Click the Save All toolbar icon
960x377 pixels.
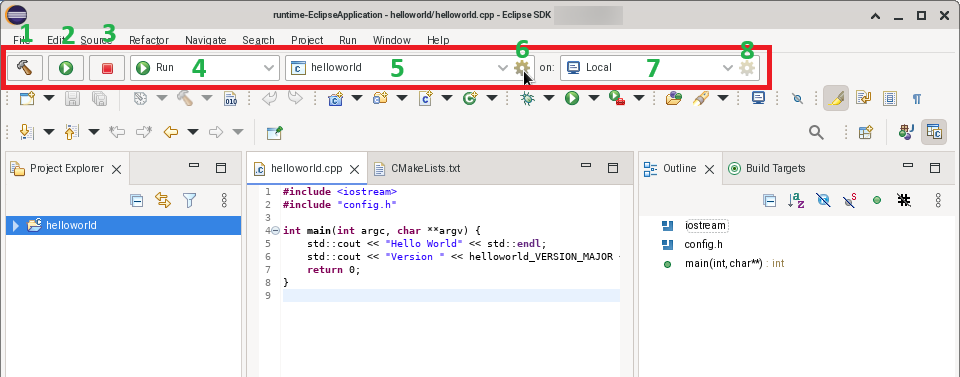click(x=99, y=98)
